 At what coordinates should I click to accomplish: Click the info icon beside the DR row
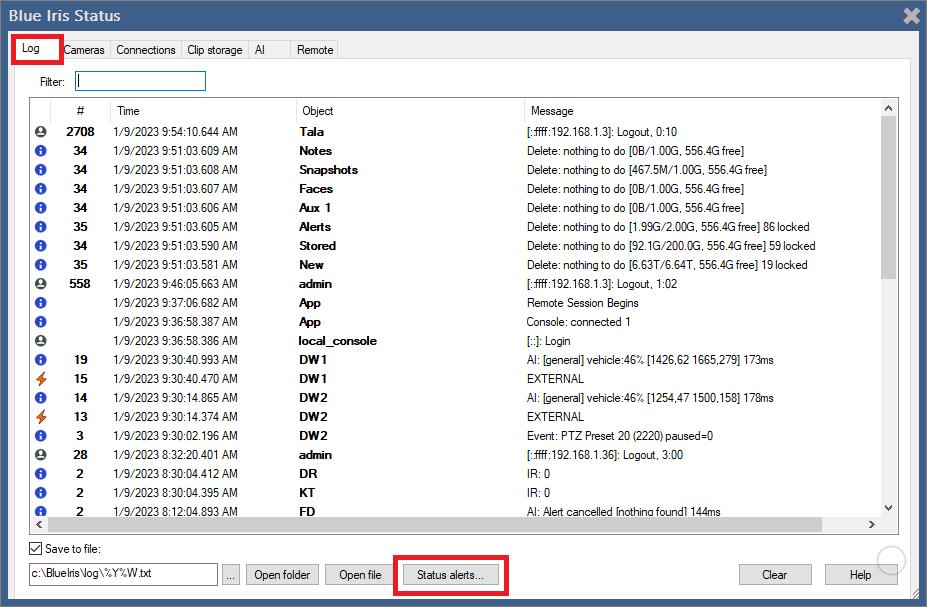pyautogui.click(x=40, y=474)
